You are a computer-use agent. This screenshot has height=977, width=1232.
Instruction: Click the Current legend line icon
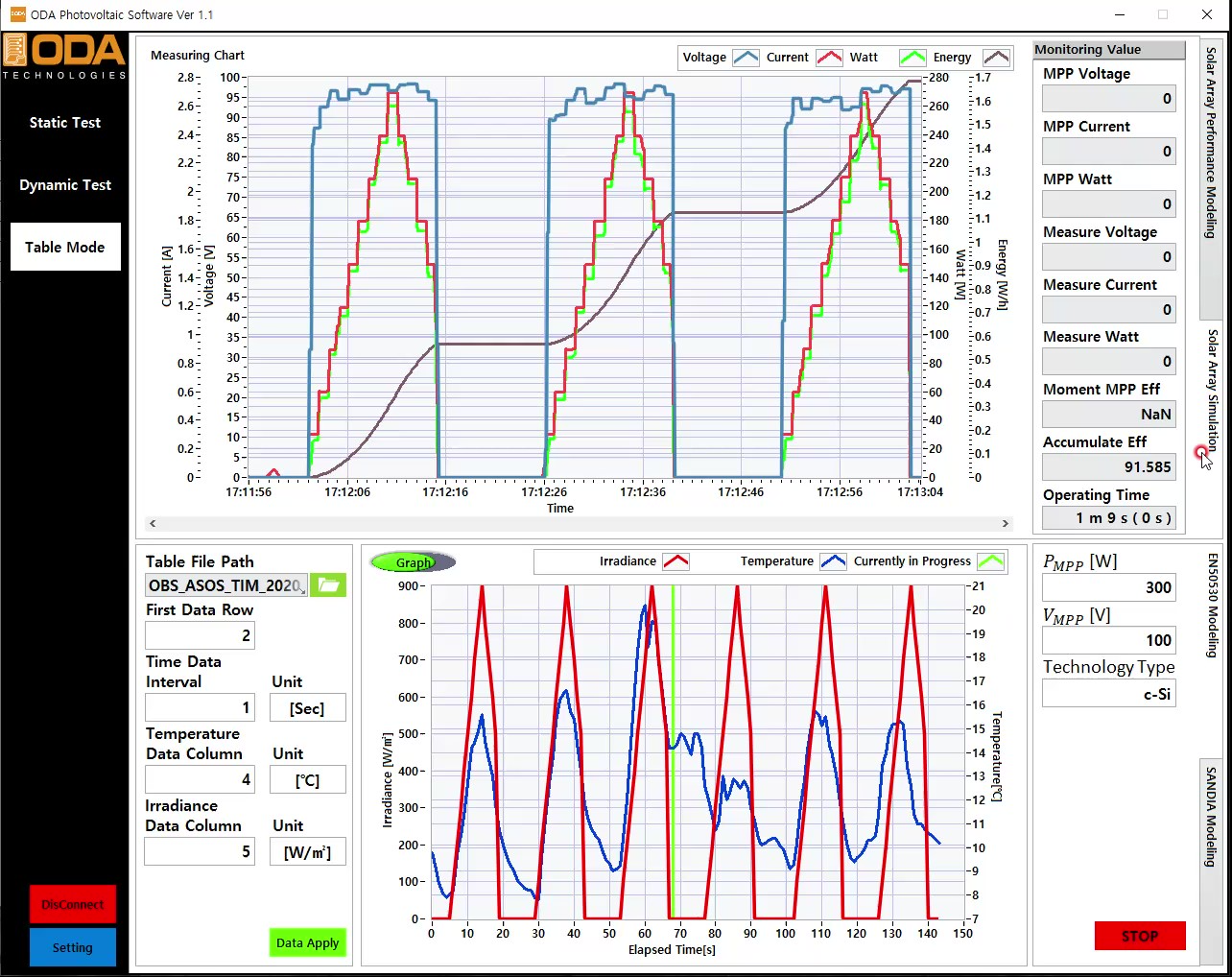pyautogui.click(x=829, y=58)
